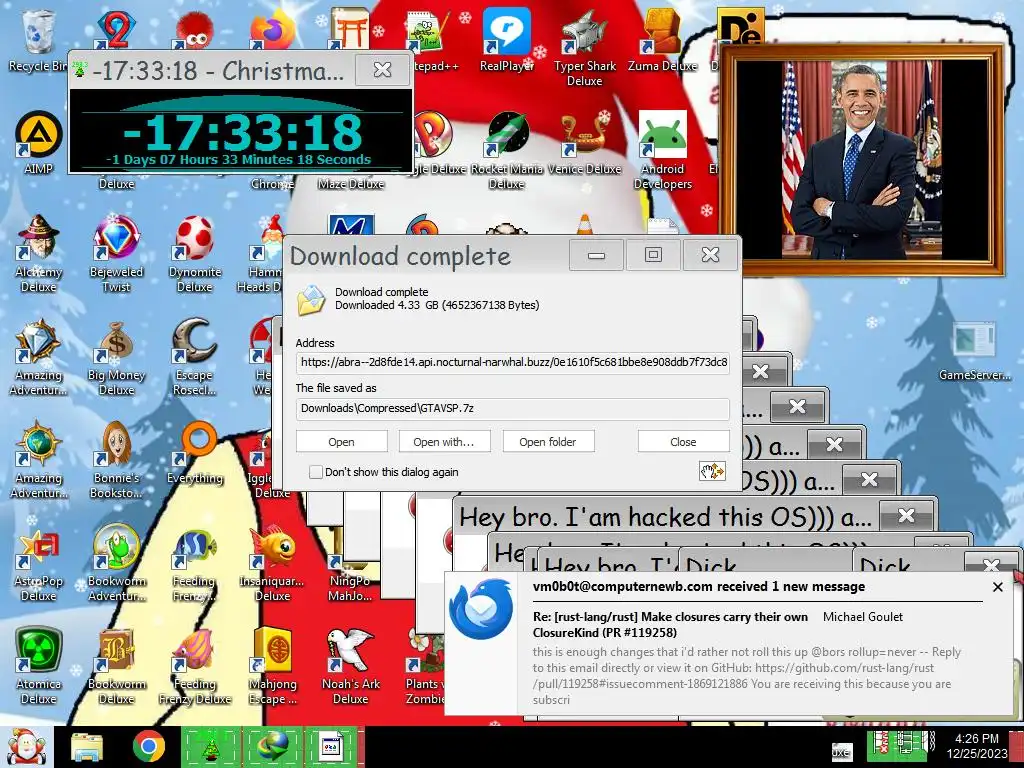This screenshot has height=768, width=1024.
Task: Switch to Internet Download Manager on taskbar
Action: click(272, 747)
